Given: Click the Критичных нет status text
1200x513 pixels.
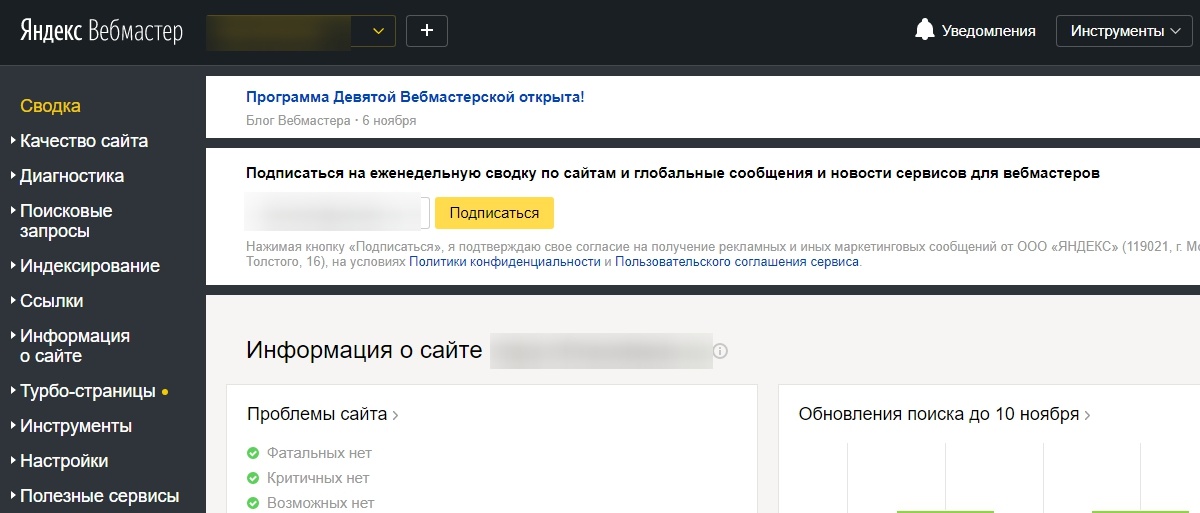Looking at the screenshot, I should click(x=318, y=478).
